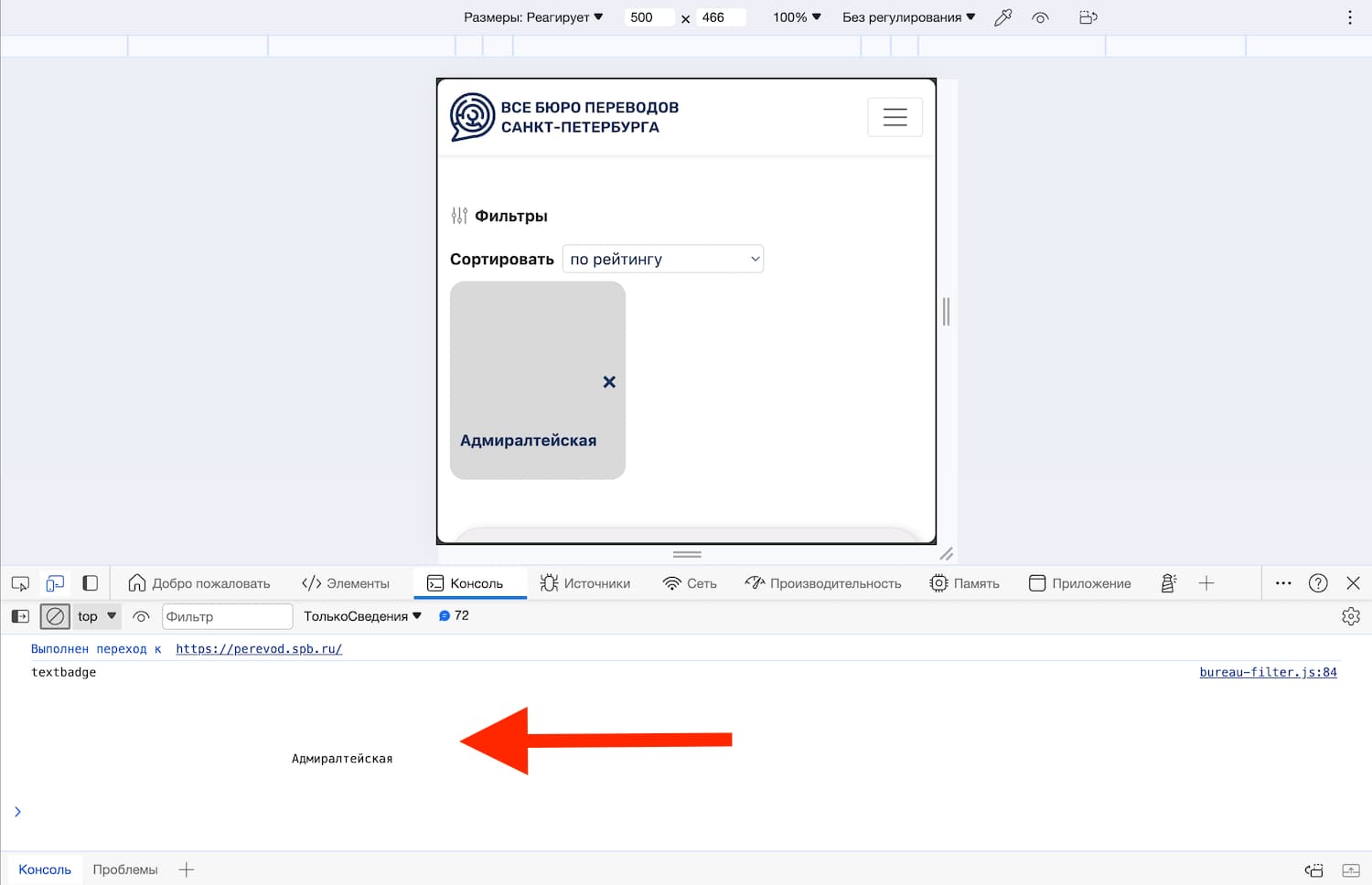Clear the console

[x=55, y=616]
